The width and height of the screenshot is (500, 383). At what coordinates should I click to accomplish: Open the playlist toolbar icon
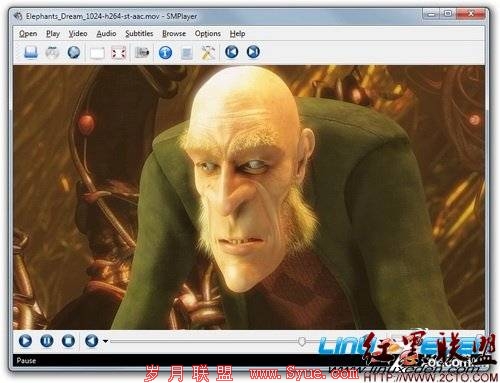click(187, 53)
